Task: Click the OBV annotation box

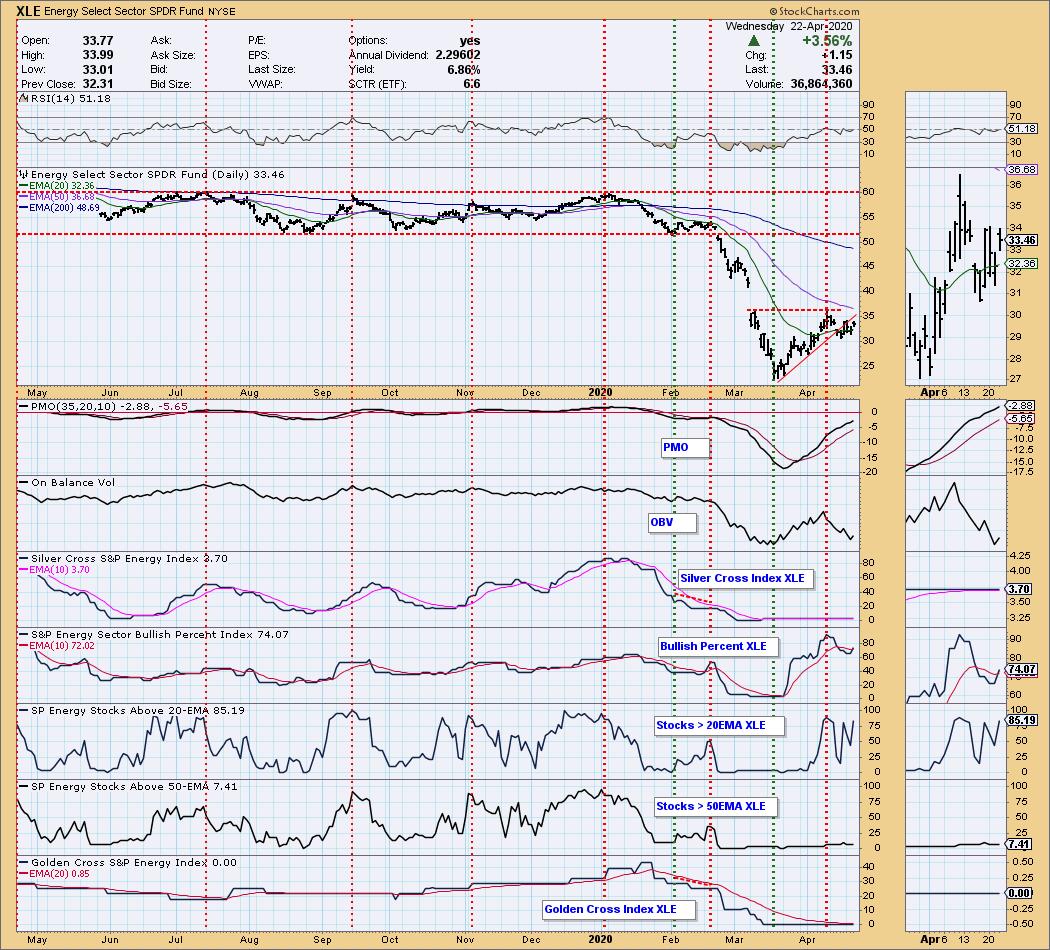Action: coord(672,522)
